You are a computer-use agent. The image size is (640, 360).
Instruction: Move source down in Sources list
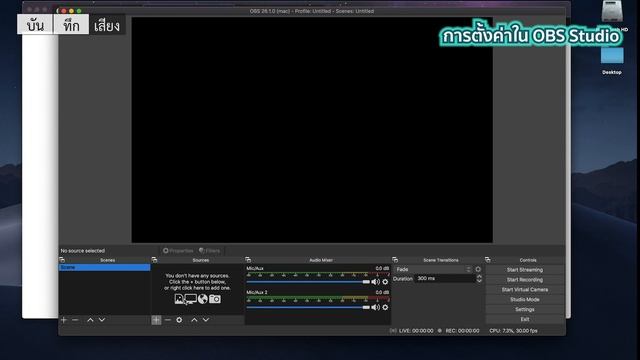[206, 320]
